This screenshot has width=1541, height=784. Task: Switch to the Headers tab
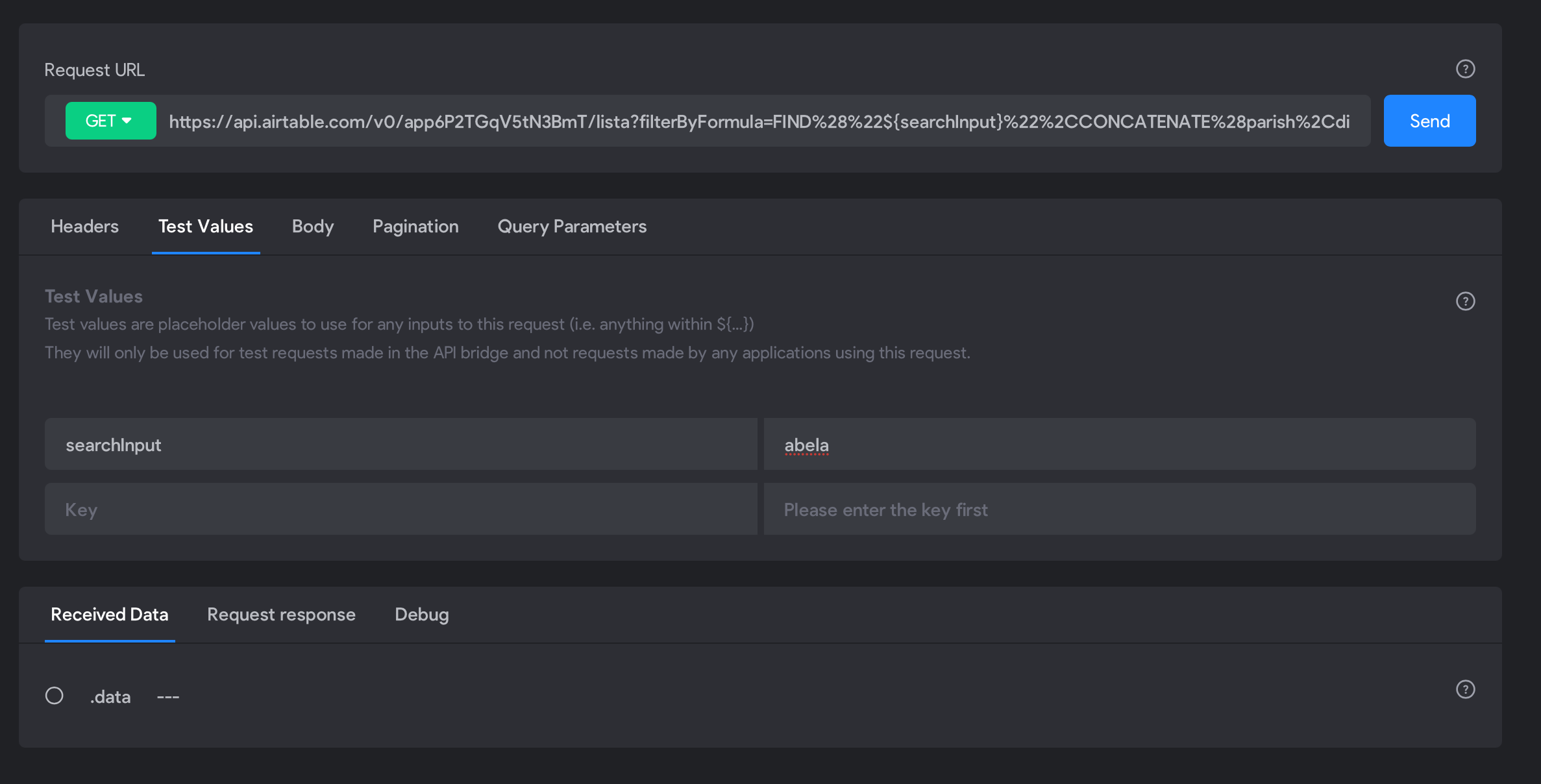85,227
